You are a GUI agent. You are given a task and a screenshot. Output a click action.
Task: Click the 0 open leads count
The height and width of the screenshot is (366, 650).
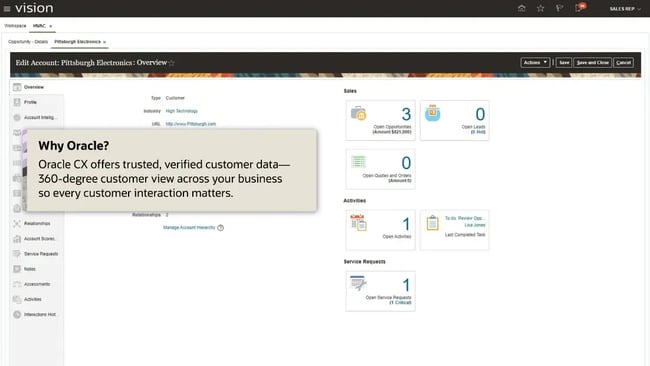[480, 114]
